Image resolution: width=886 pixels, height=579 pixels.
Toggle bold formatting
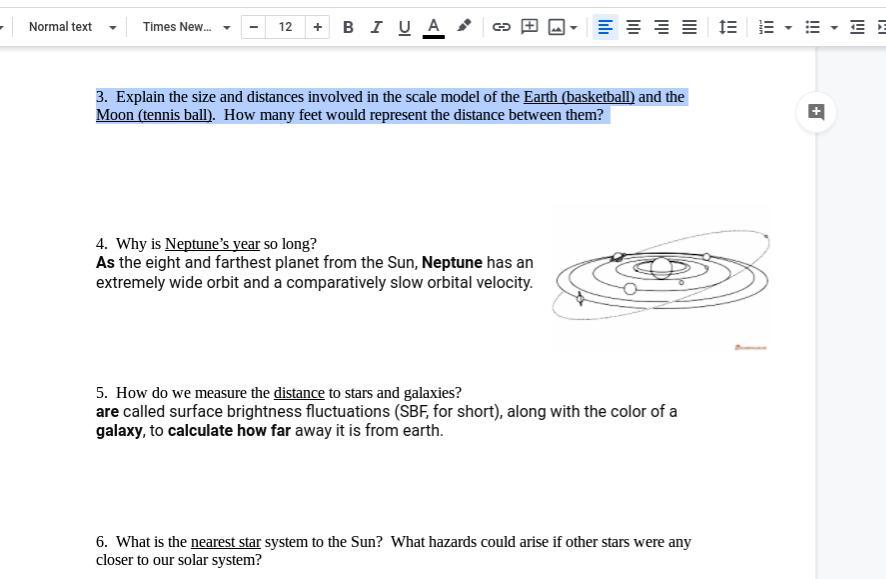coord(348,27)
